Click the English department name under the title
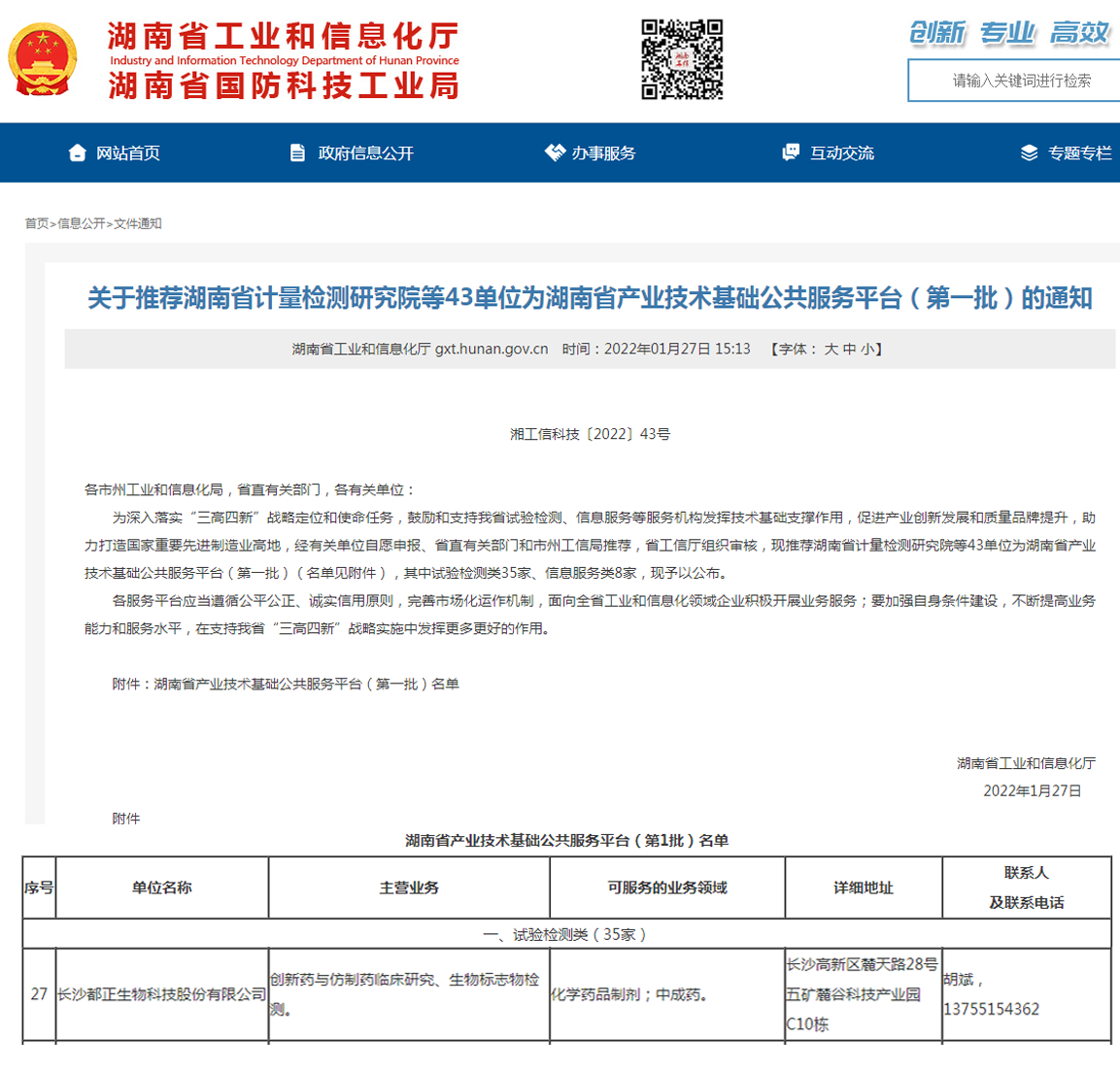Image resolution: width=1120 pixels, height=1071 pixels. coord(285,61)
